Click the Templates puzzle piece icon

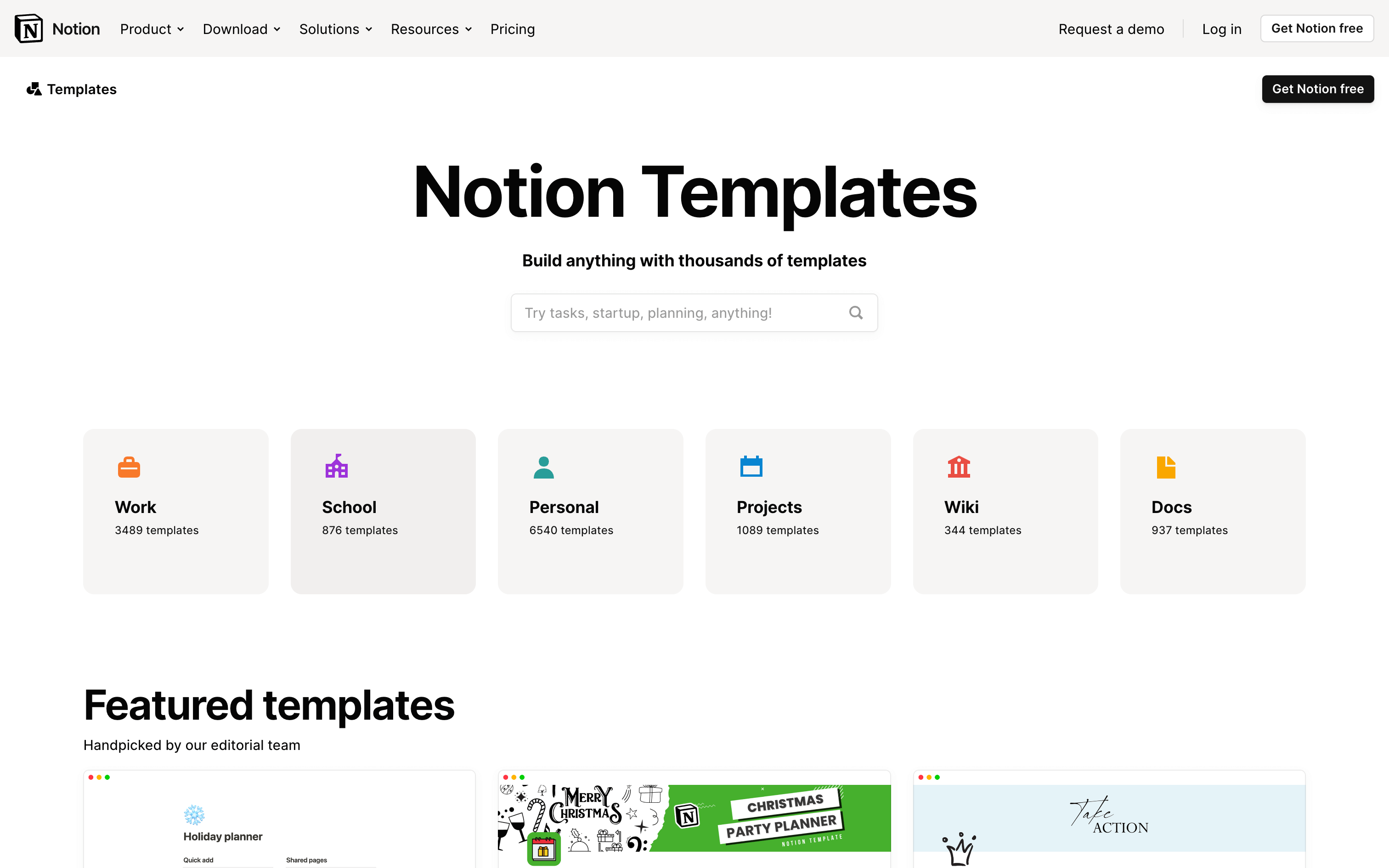point(34,88)
